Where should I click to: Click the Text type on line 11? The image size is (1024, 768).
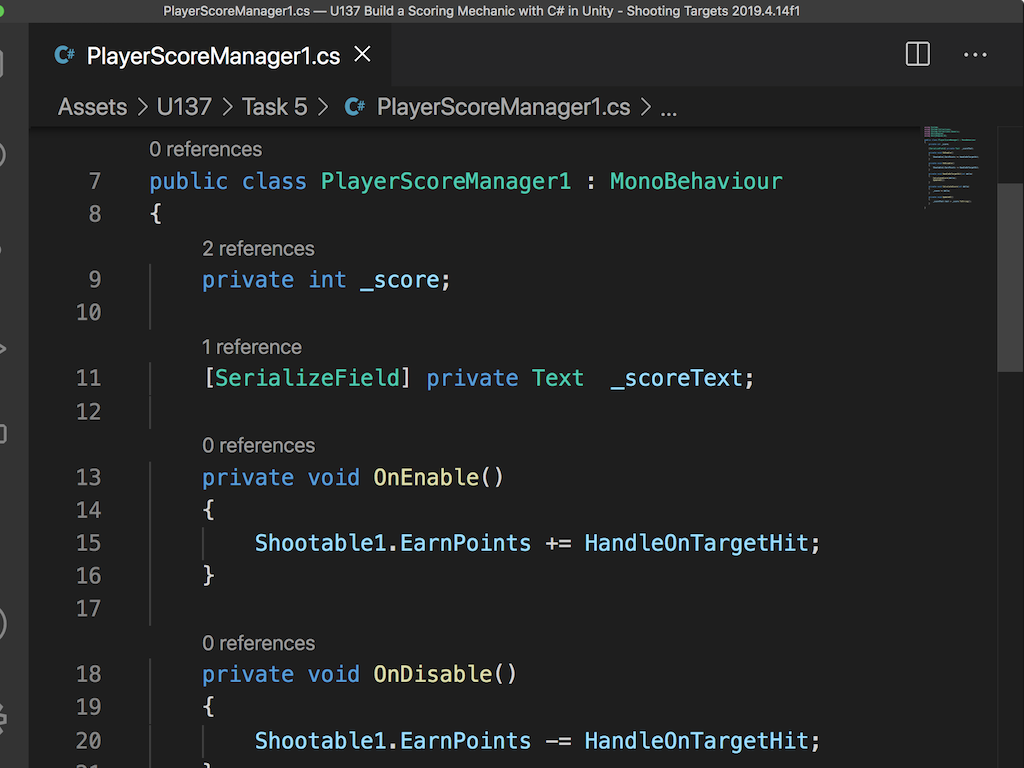coord(557,378)
